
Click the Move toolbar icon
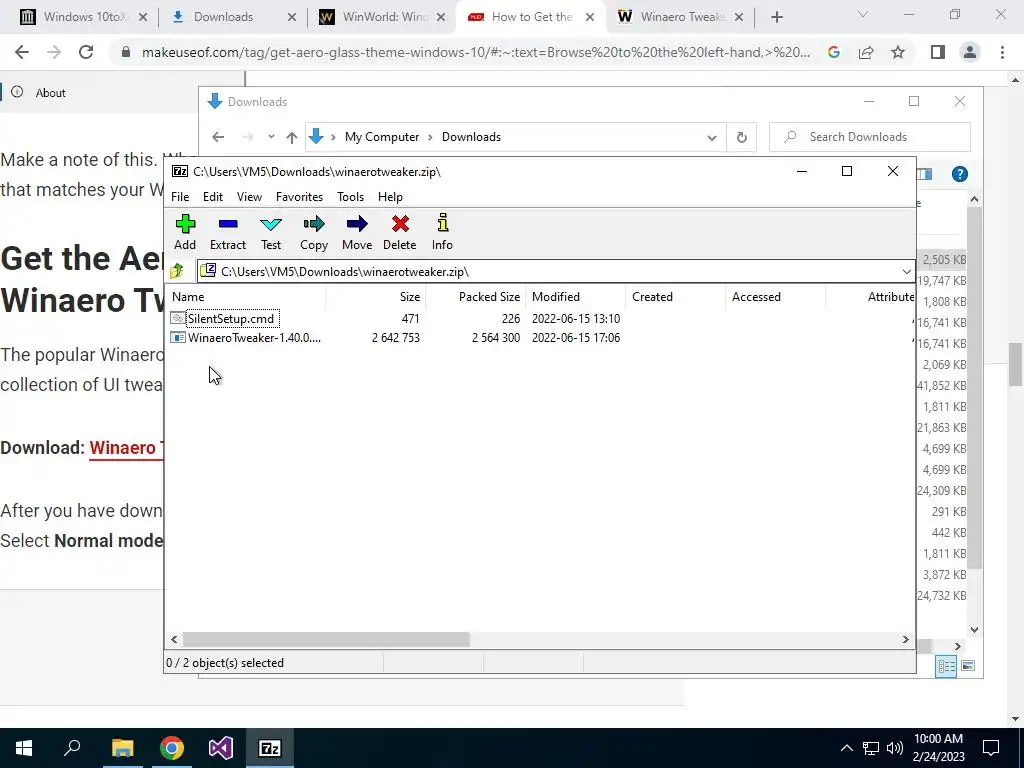(x=357, y=232)
